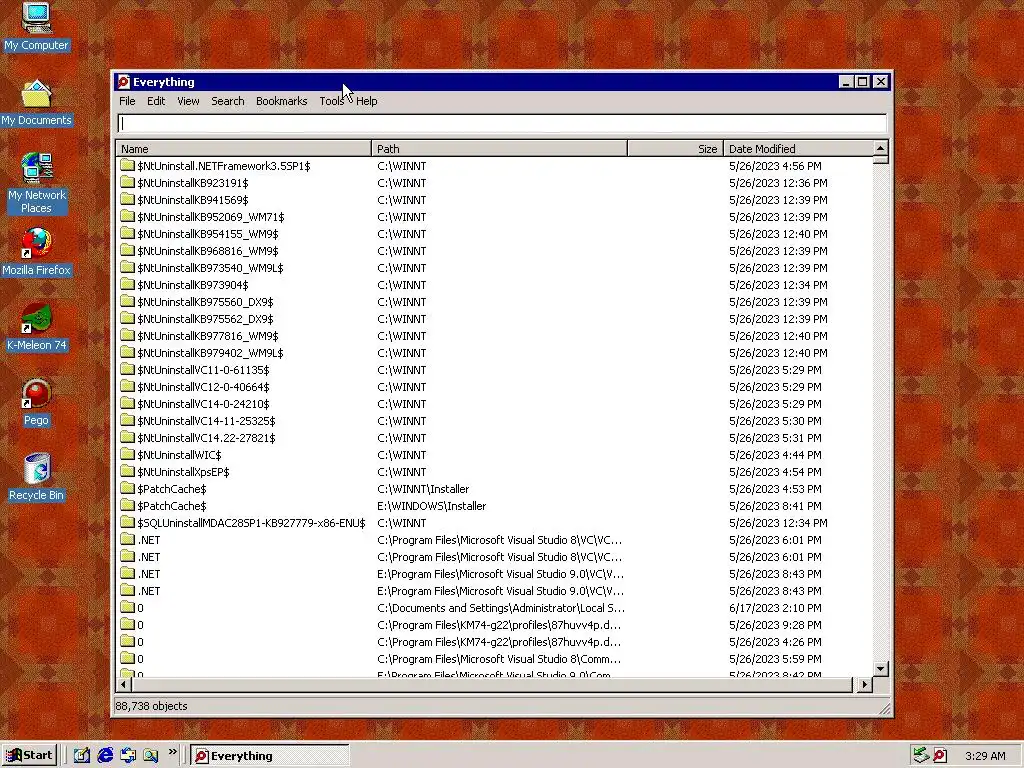Focus the Everything search box
This screenshot has height=768, width=1024.
coord(502,123)
